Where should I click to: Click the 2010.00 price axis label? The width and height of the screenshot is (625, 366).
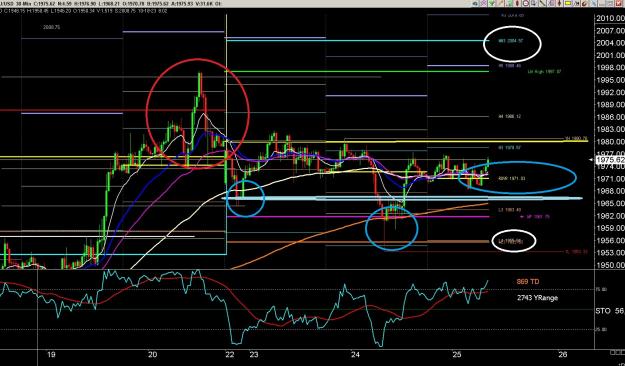coord(610,18)
